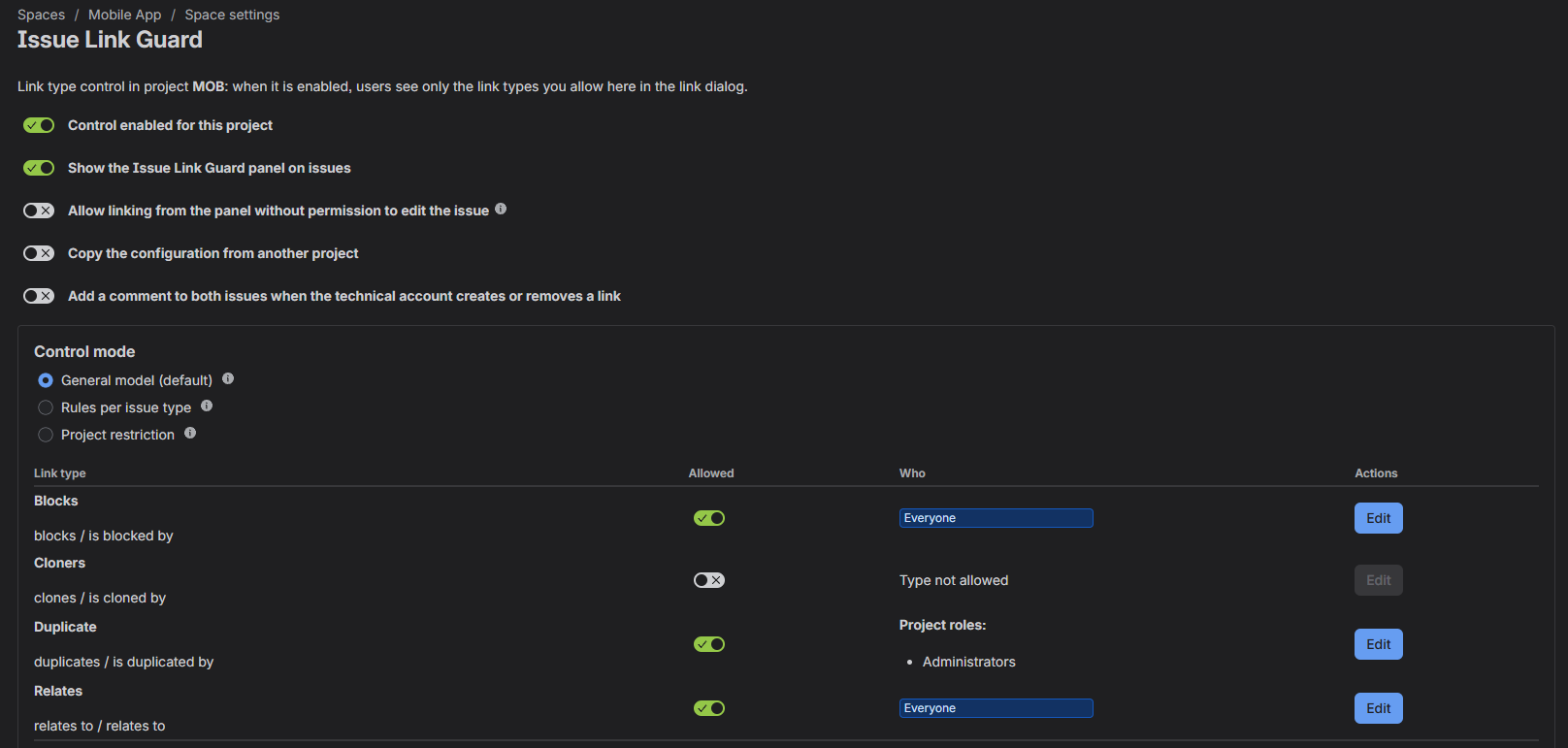This screenshot has width=1568, height=748.
Task: Click the Cloners link type name
Action: click(60, 563)
